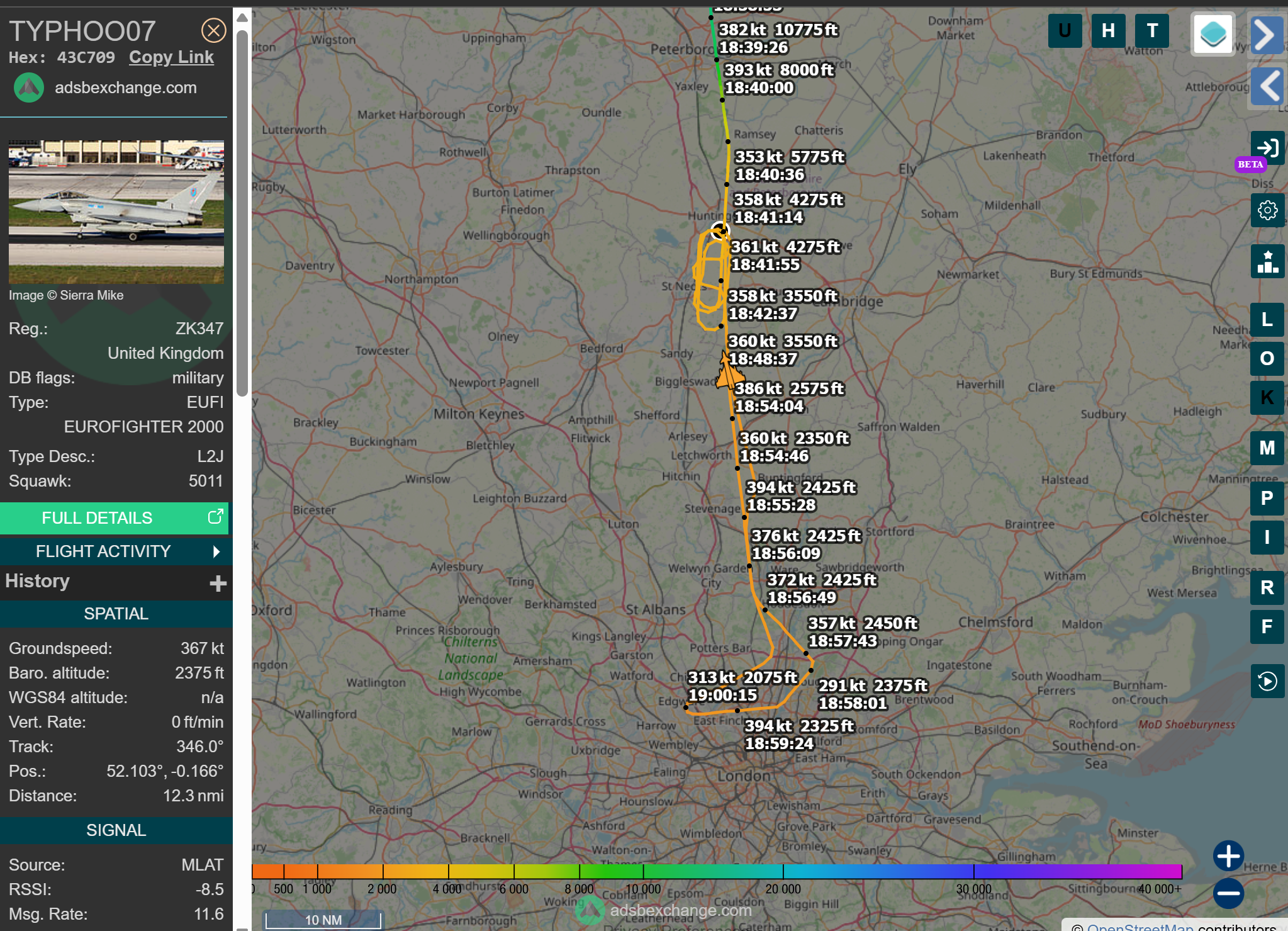Toggle the H button at top

point(1108,30)
